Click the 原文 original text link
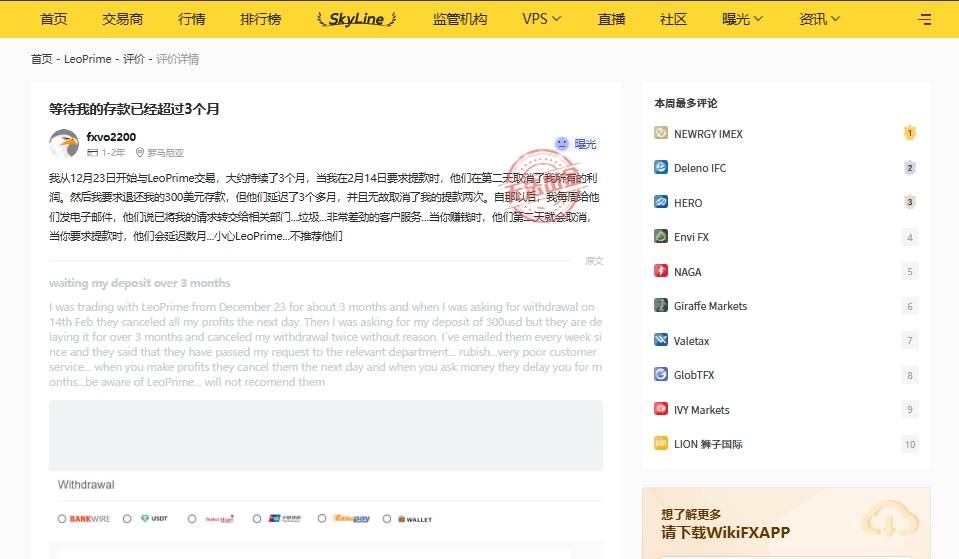 point(594,261)
